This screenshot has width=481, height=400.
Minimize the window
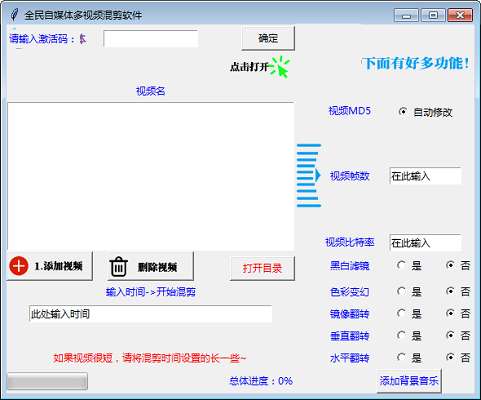tap(406, 15)
